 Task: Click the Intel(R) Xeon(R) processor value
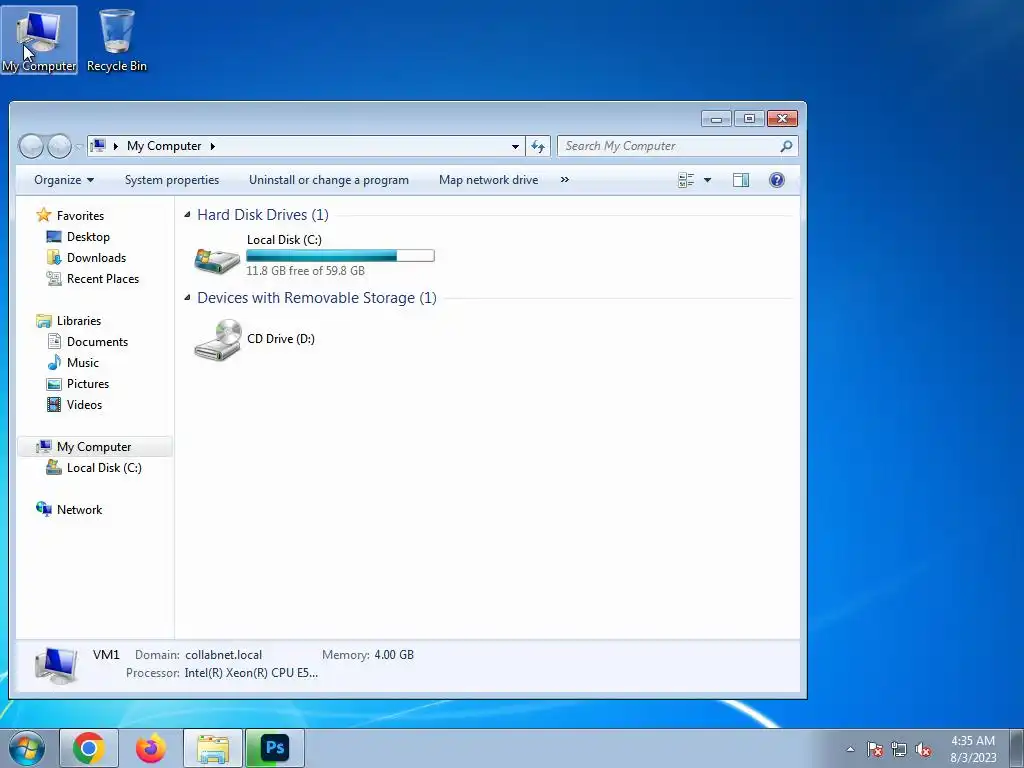coord(251,673)
